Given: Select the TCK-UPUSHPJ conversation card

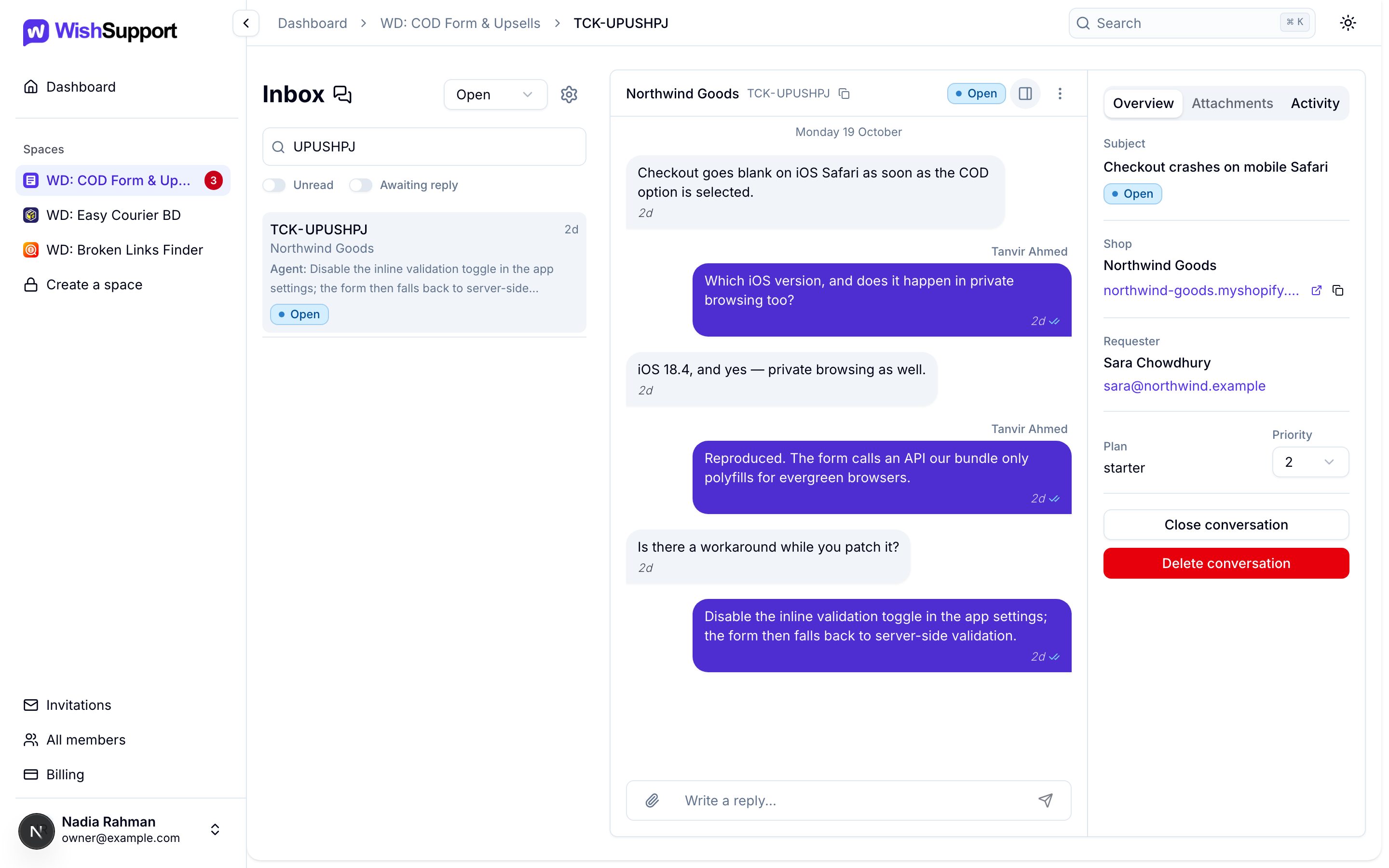Looking at the screenshot, I should click(x=423, y=272).
